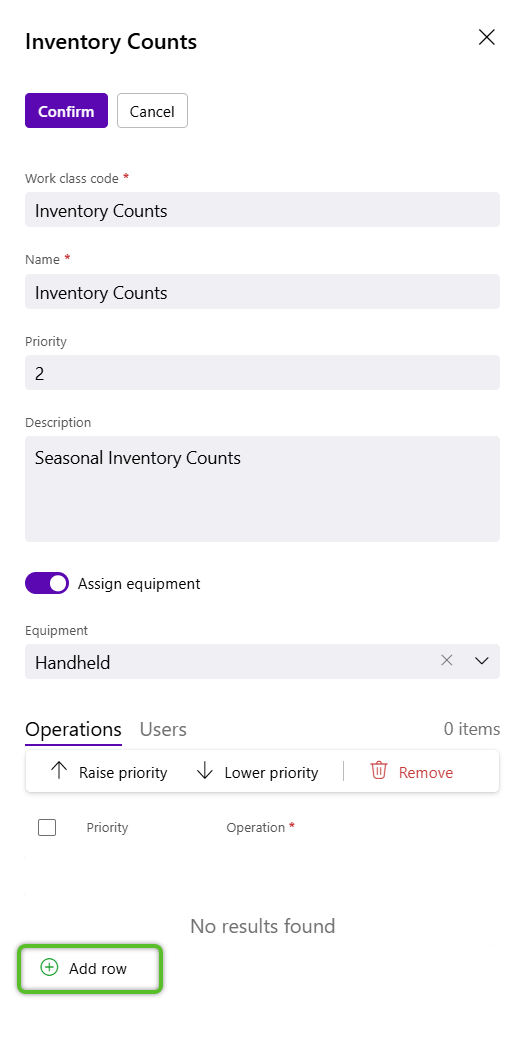Click the Remove trash can icon
Image resolution: width=524 pixels, height=1045 pixels.
pyautogui.click(x=379, y=771)
